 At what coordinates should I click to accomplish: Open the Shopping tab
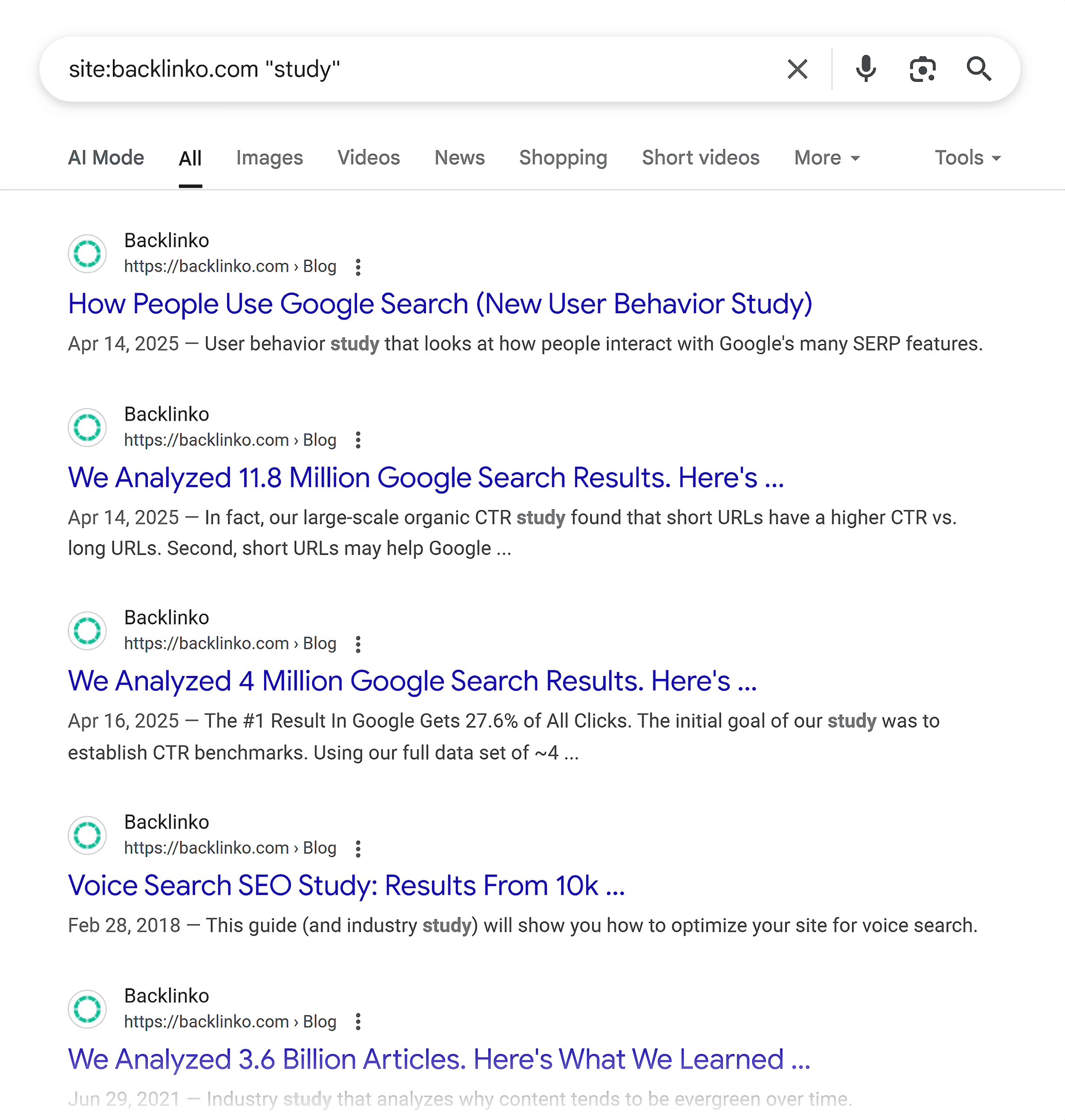(563, 157)
